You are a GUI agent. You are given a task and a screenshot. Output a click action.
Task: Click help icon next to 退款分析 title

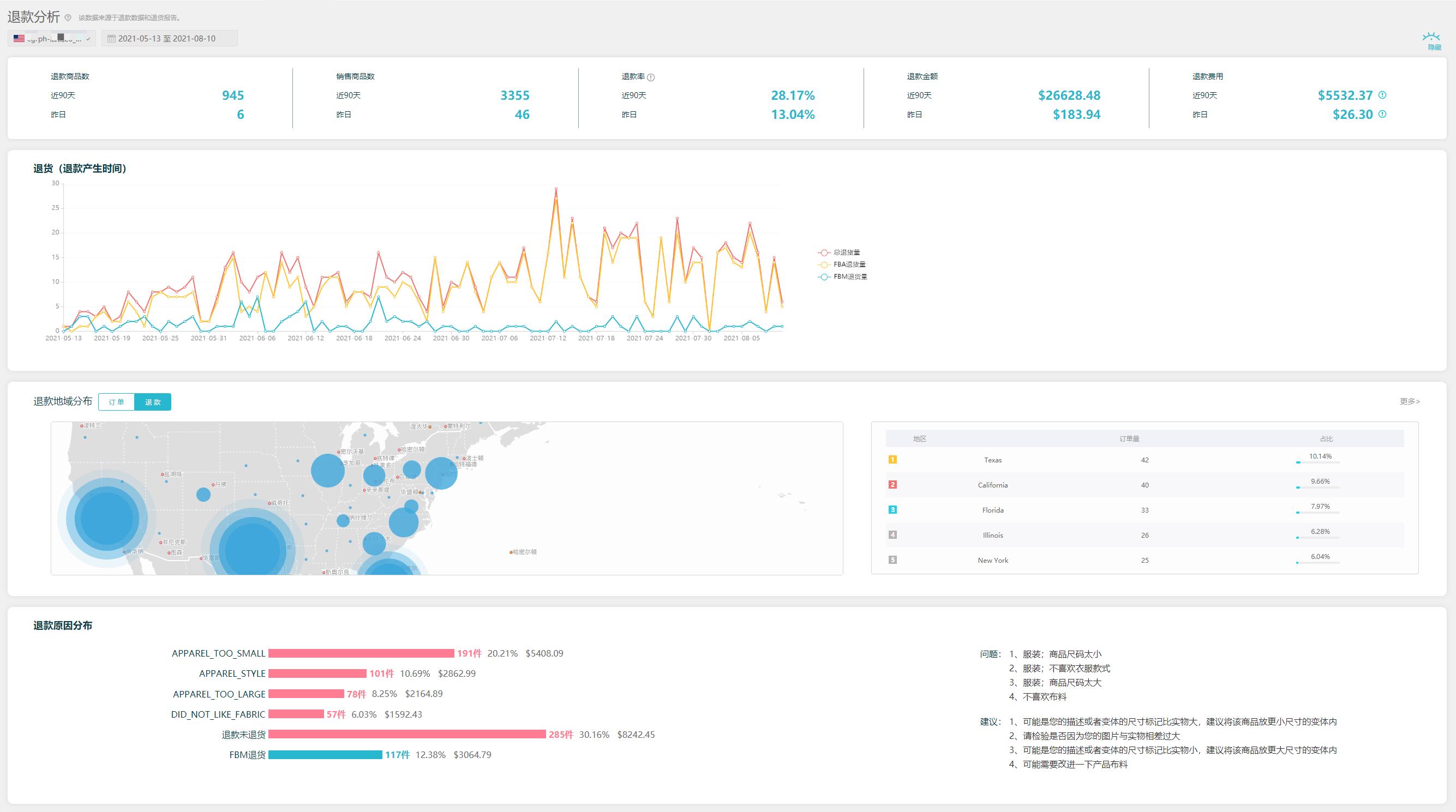pos(68,17)
